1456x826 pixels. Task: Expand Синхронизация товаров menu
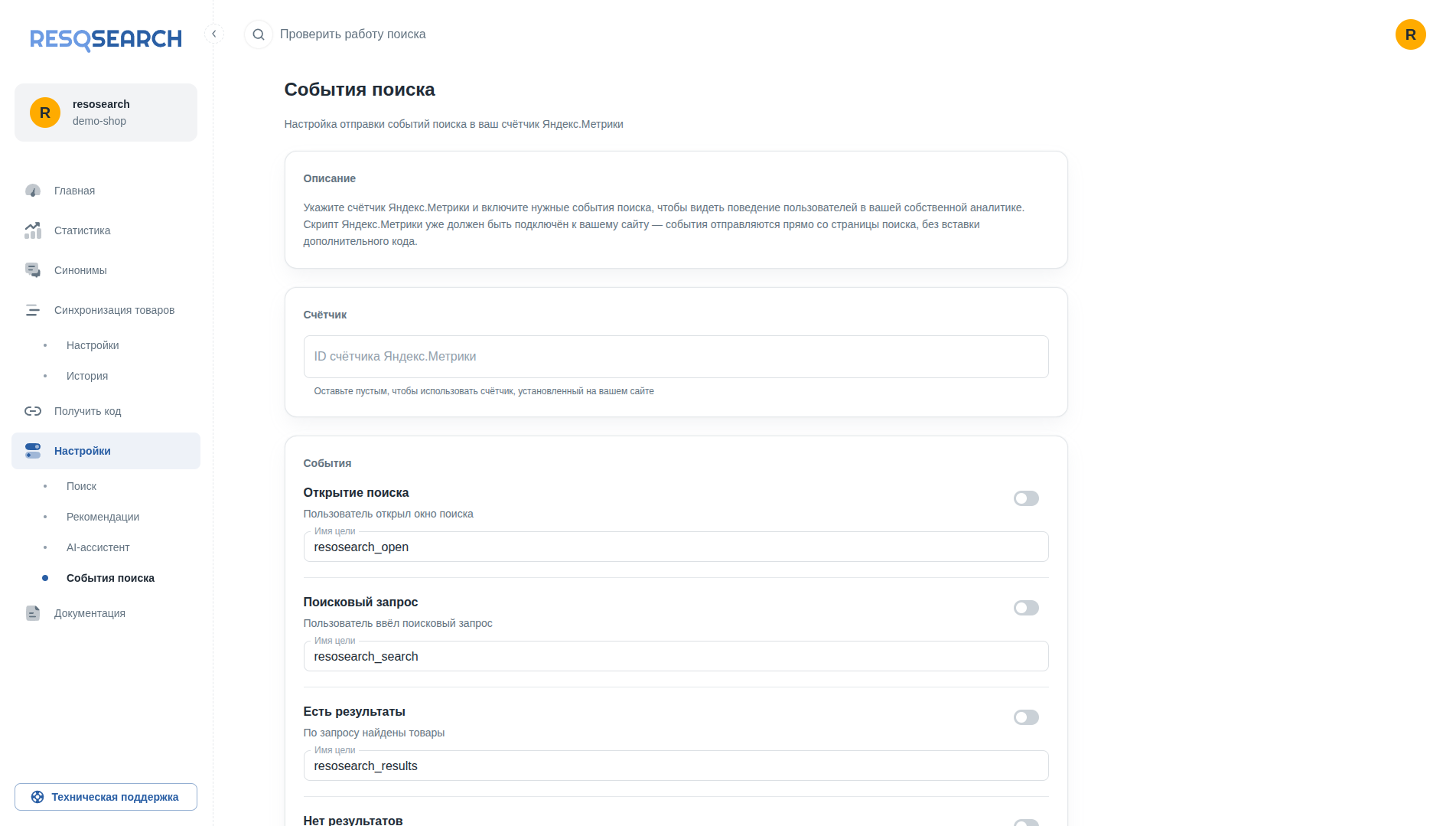coord(106,310)
